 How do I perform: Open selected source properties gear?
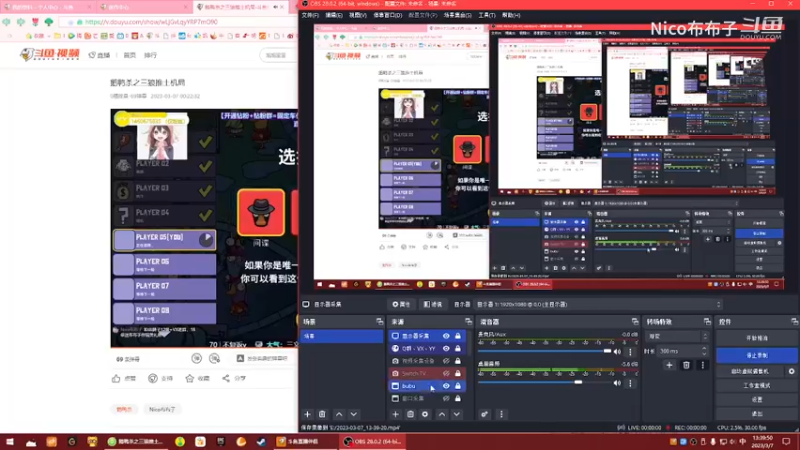(x=425, y=414)
